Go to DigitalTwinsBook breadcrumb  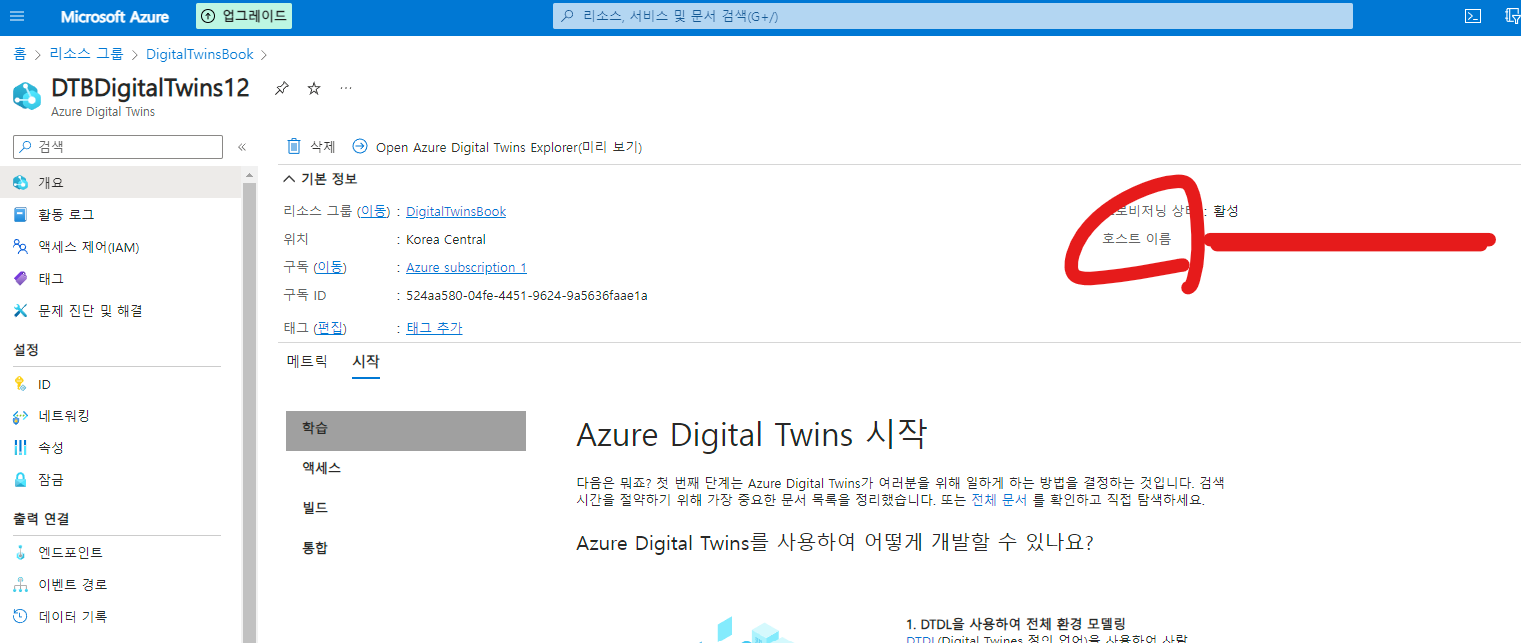click(x=200, y=54)
